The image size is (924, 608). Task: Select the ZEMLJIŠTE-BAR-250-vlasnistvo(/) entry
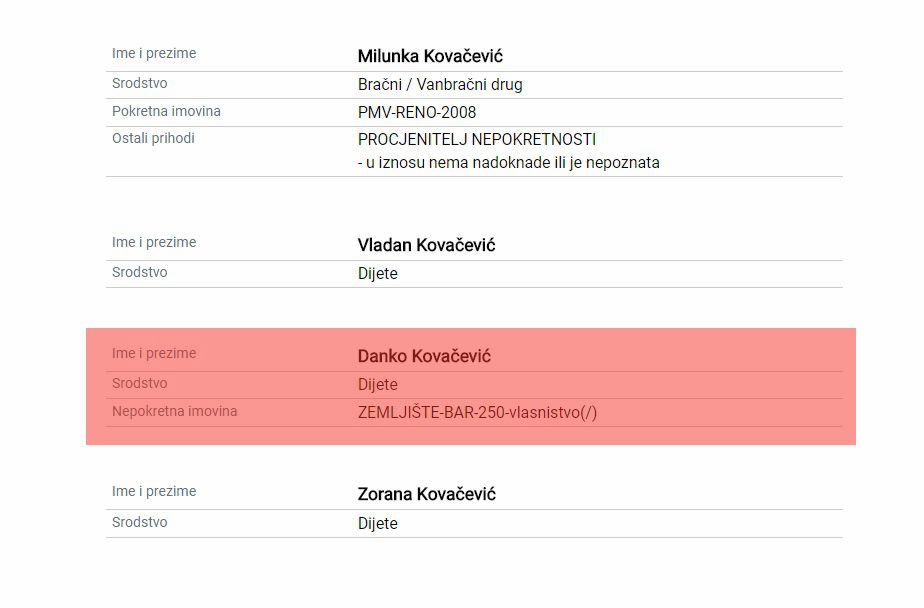(x=477, y=413)
